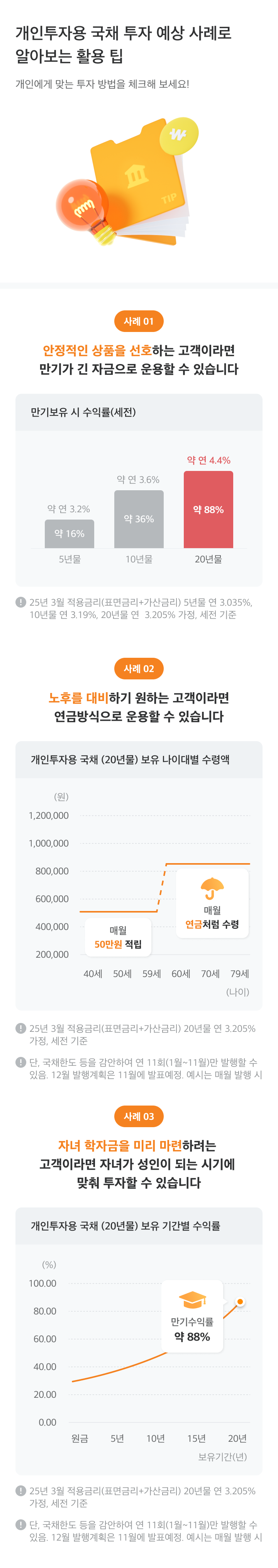Click the gray 약 36% bar for 10년물
Viewport: 278px width, 1568px height.
click(x=139, y=519)
